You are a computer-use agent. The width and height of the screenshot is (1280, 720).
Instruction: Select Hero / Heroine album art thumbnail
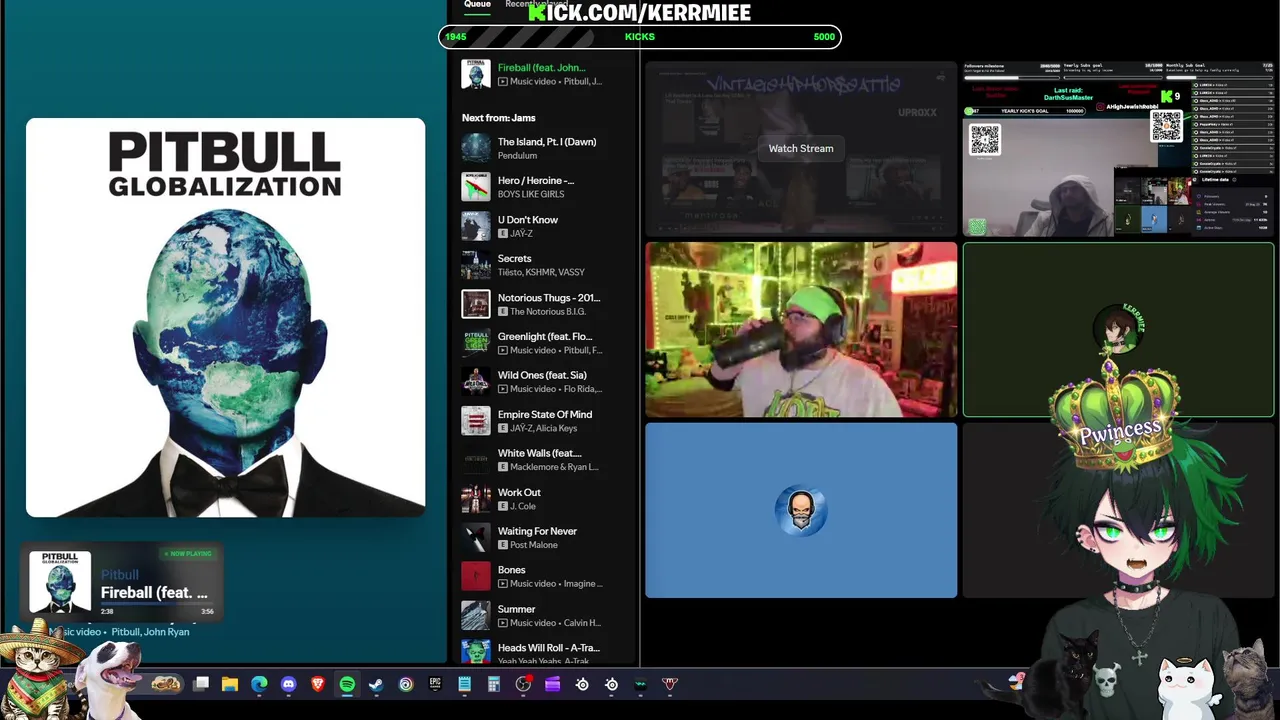476,187
